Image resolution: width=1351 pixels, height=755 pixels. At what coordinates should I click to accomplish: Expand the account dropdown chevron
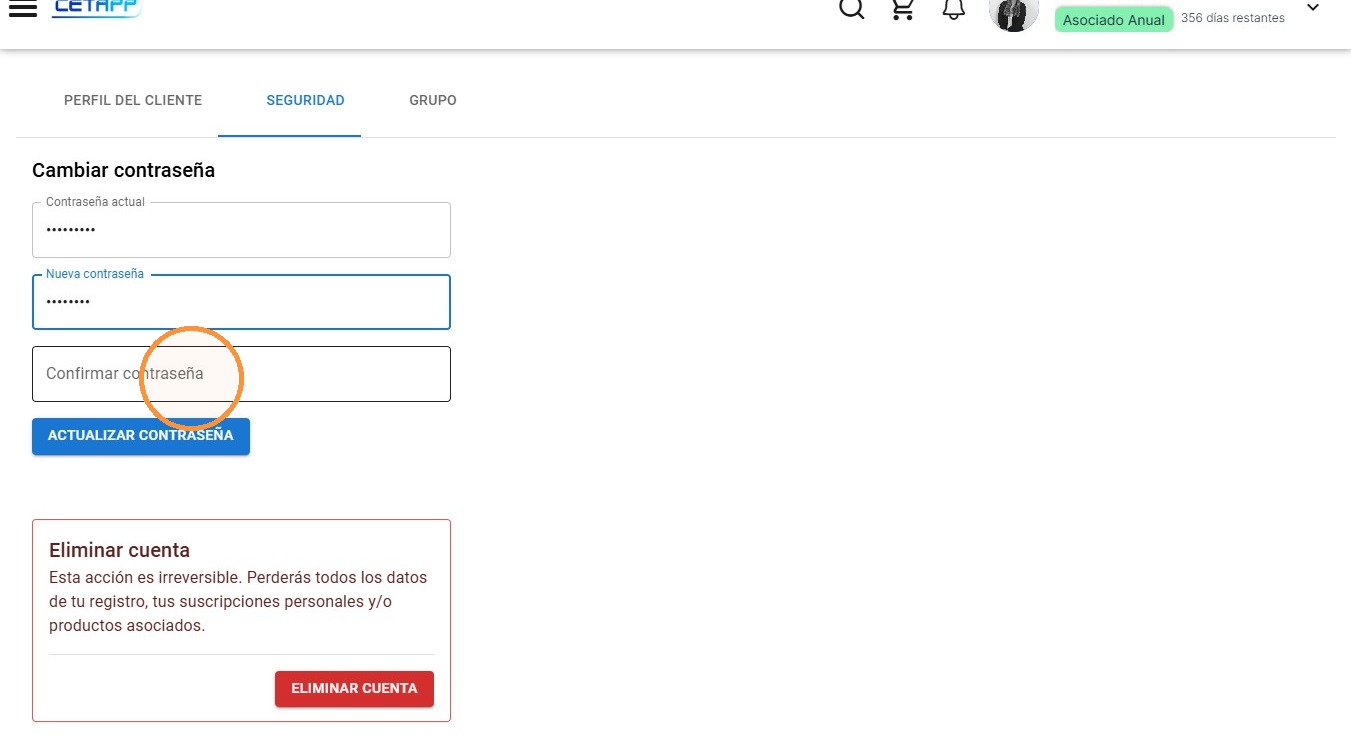pyautogui.click(x=1313, y=8)
